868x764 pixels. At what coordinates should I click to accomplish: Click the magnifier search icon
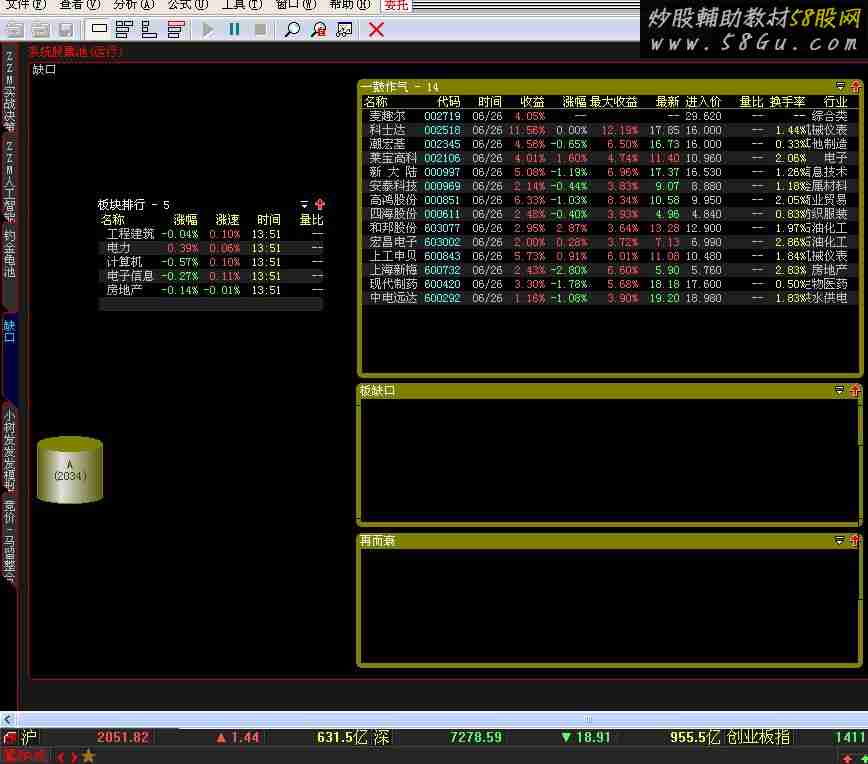click(x=292, y=29)
